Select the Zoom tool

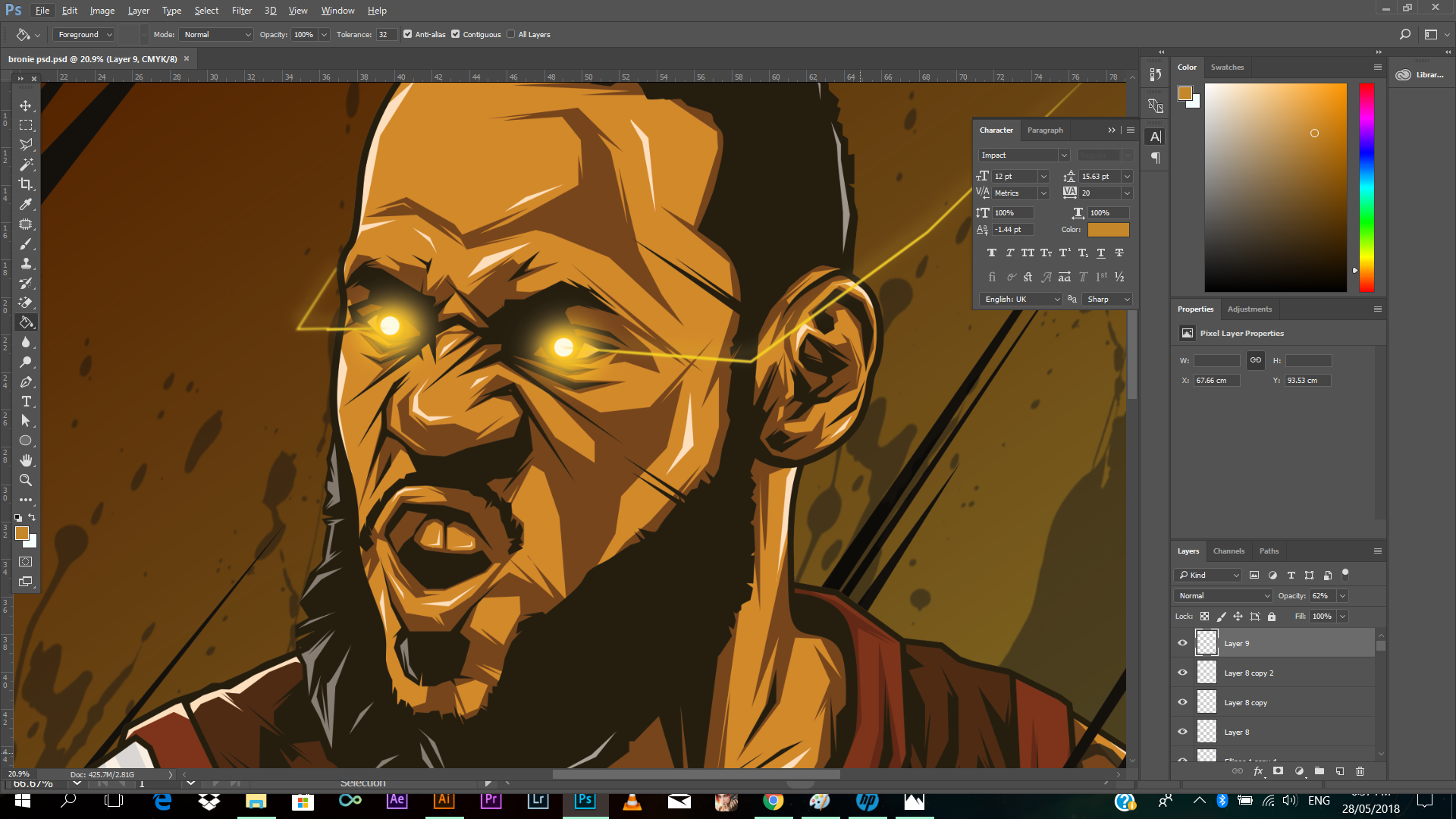[x=26, y=480]
